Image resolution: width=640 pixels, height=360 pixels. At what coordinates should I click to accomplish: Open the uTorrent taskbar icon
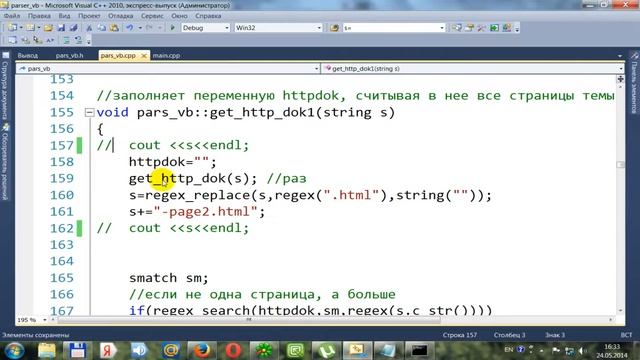point(326,350)
